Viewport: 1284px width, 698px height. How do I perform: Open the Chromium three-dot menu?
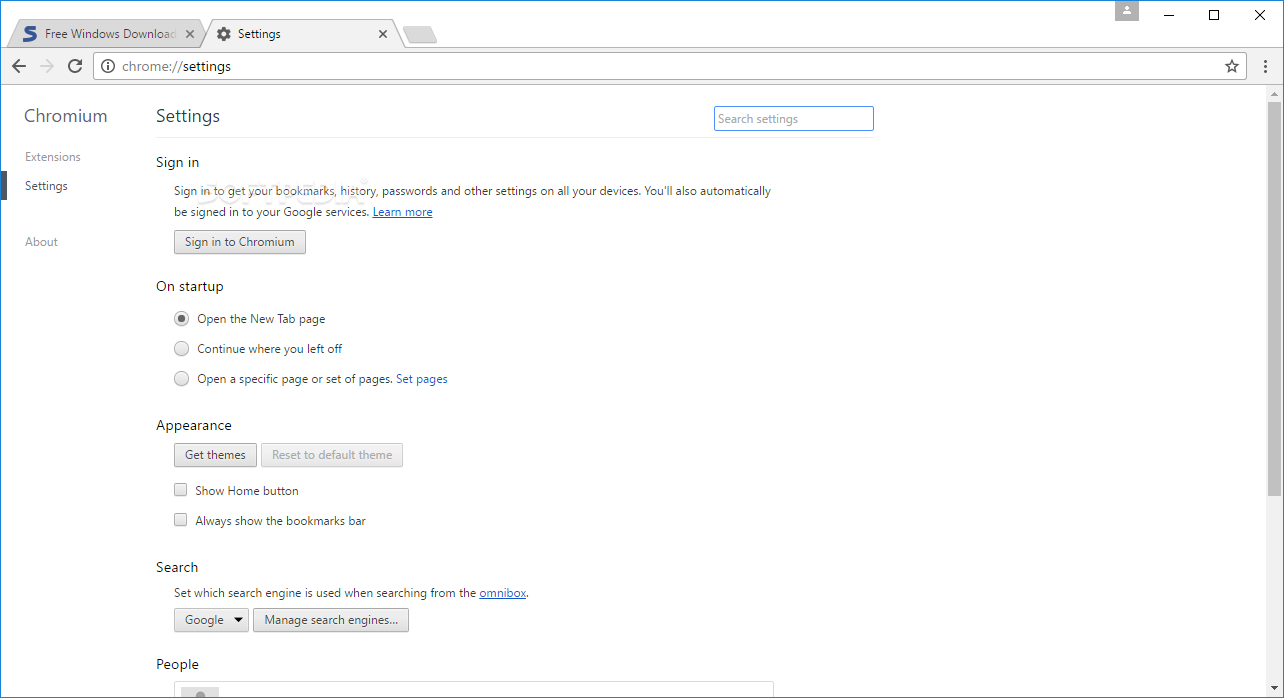pyautogui.click(x=1266, y=66)
